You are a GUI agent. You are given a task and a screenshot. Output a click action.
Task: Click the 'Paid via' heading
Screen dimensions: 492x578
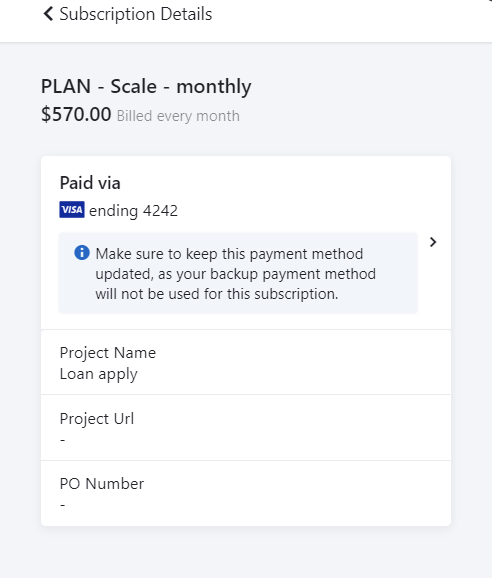90,183
